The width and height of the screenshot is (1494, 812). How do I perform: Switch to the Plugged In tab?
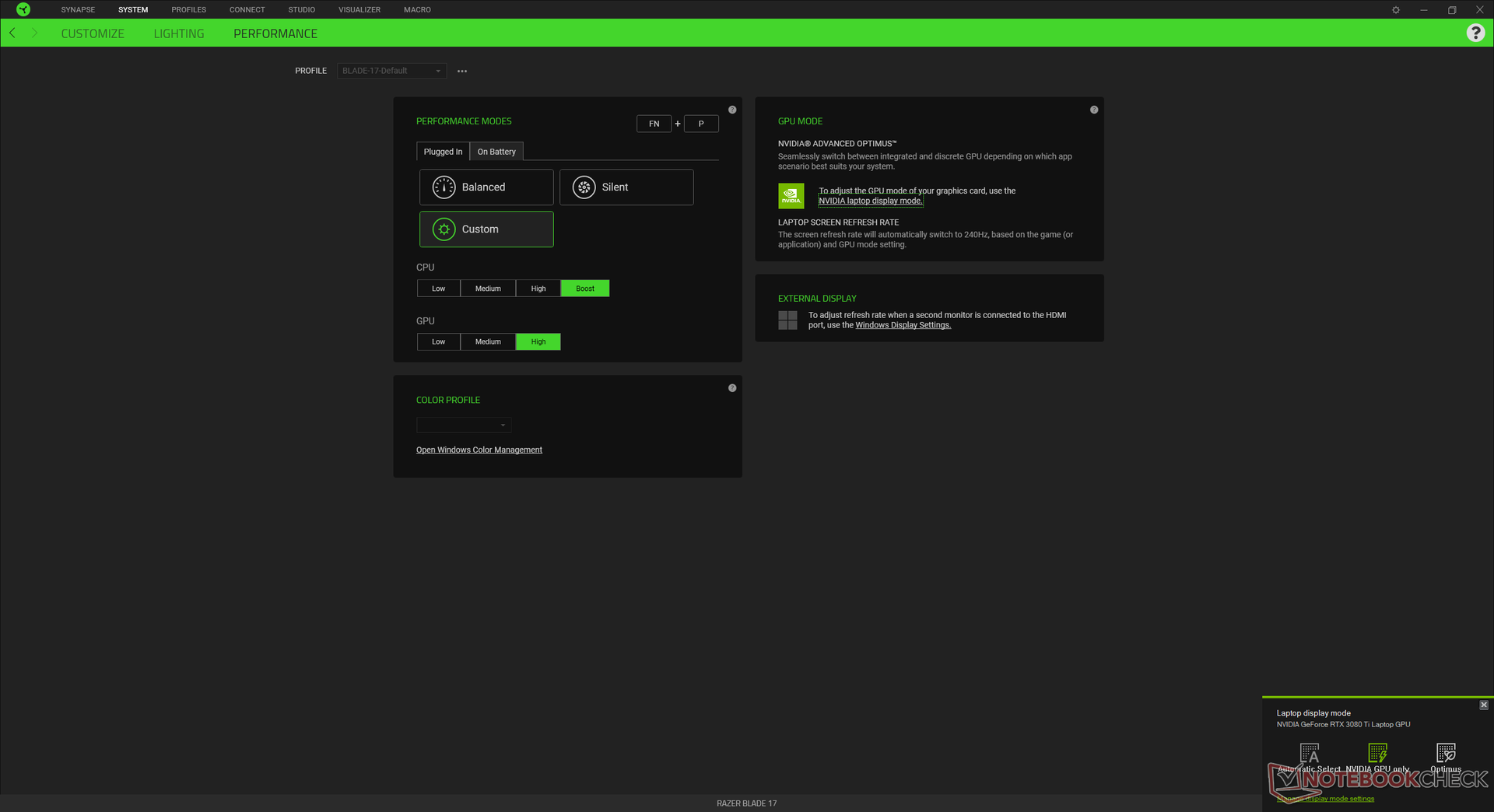tap(443, 152)
